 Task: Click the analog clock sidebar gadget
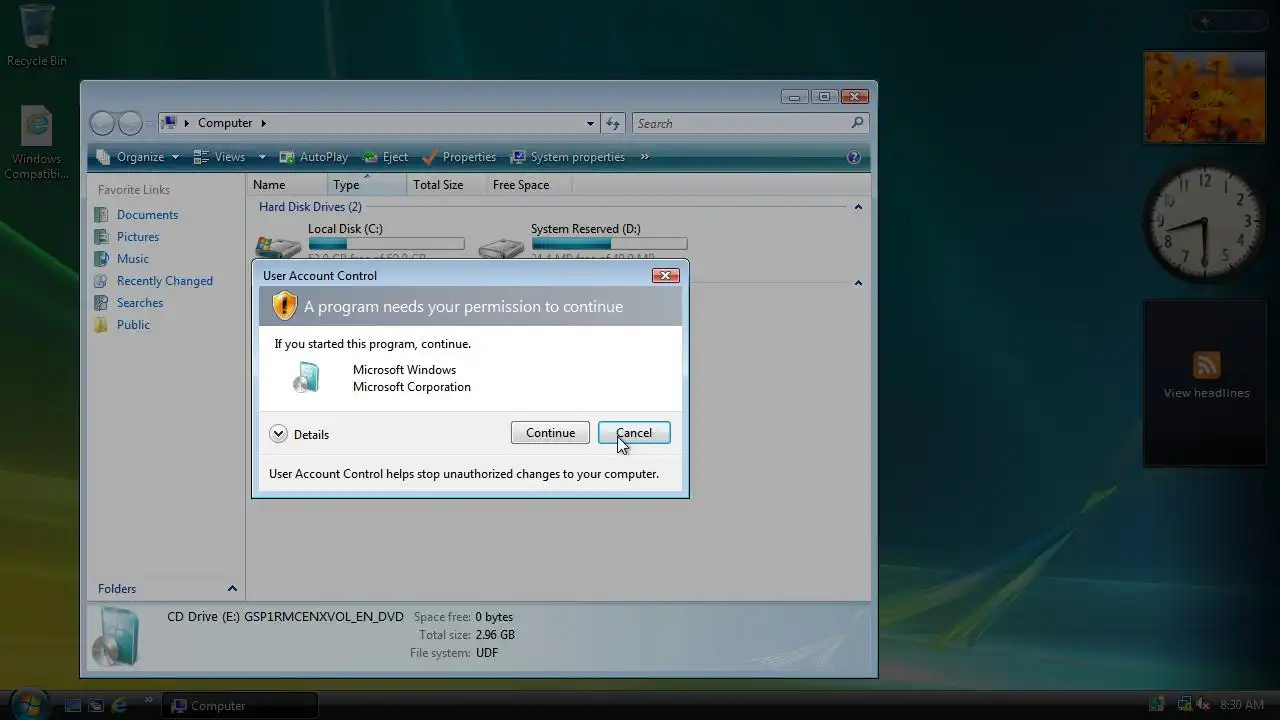[1204, 222]
